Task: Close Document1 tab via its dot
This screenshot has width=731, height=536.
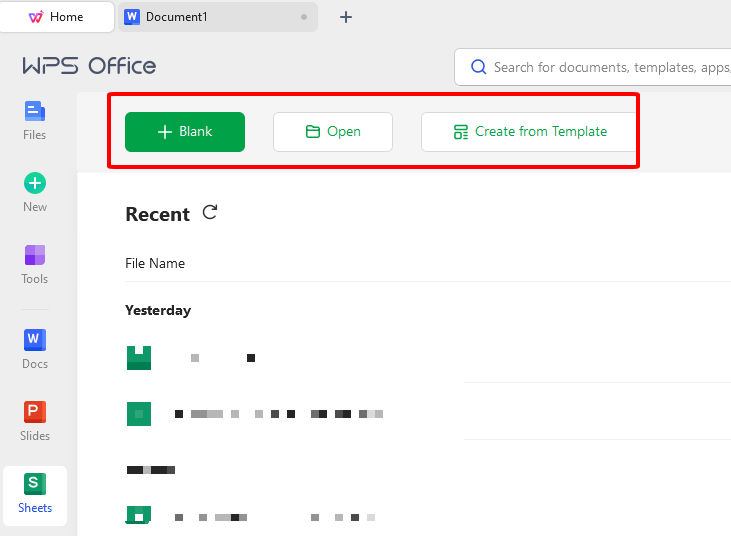Action: click(x=304, y=17)
